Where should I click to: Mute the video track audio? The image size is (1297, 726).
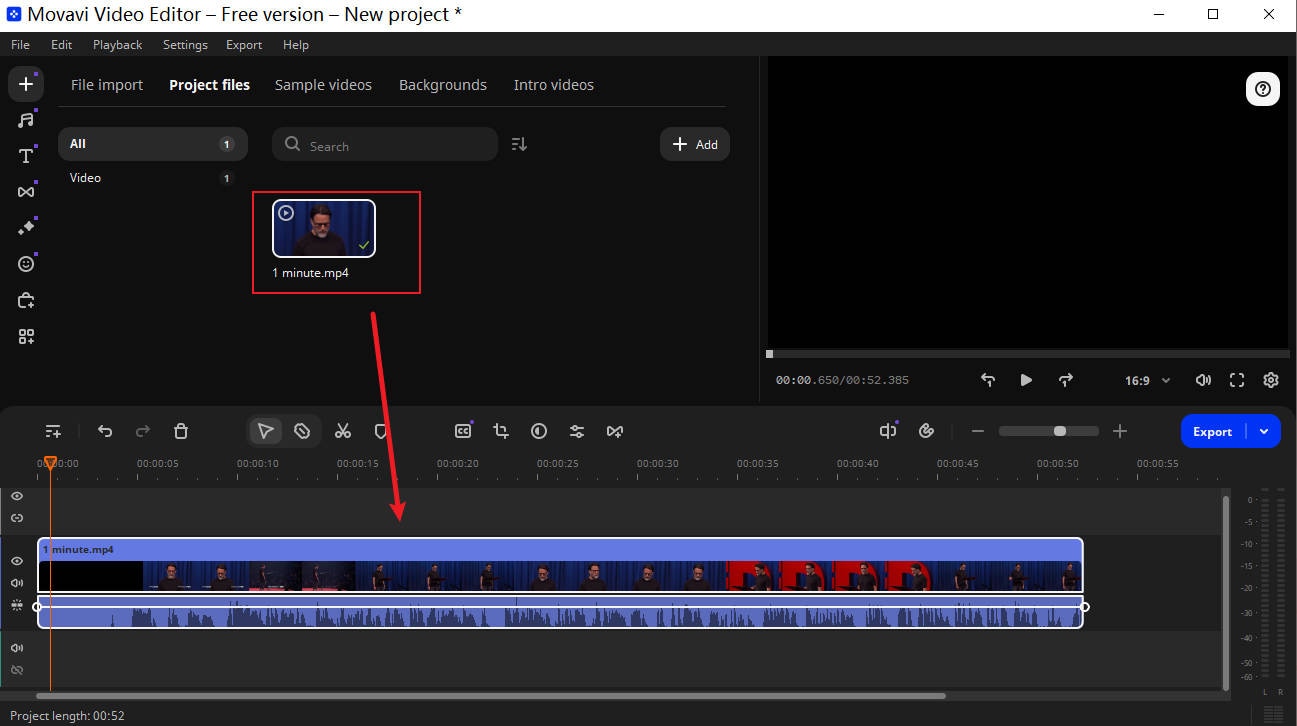[17, 583]
